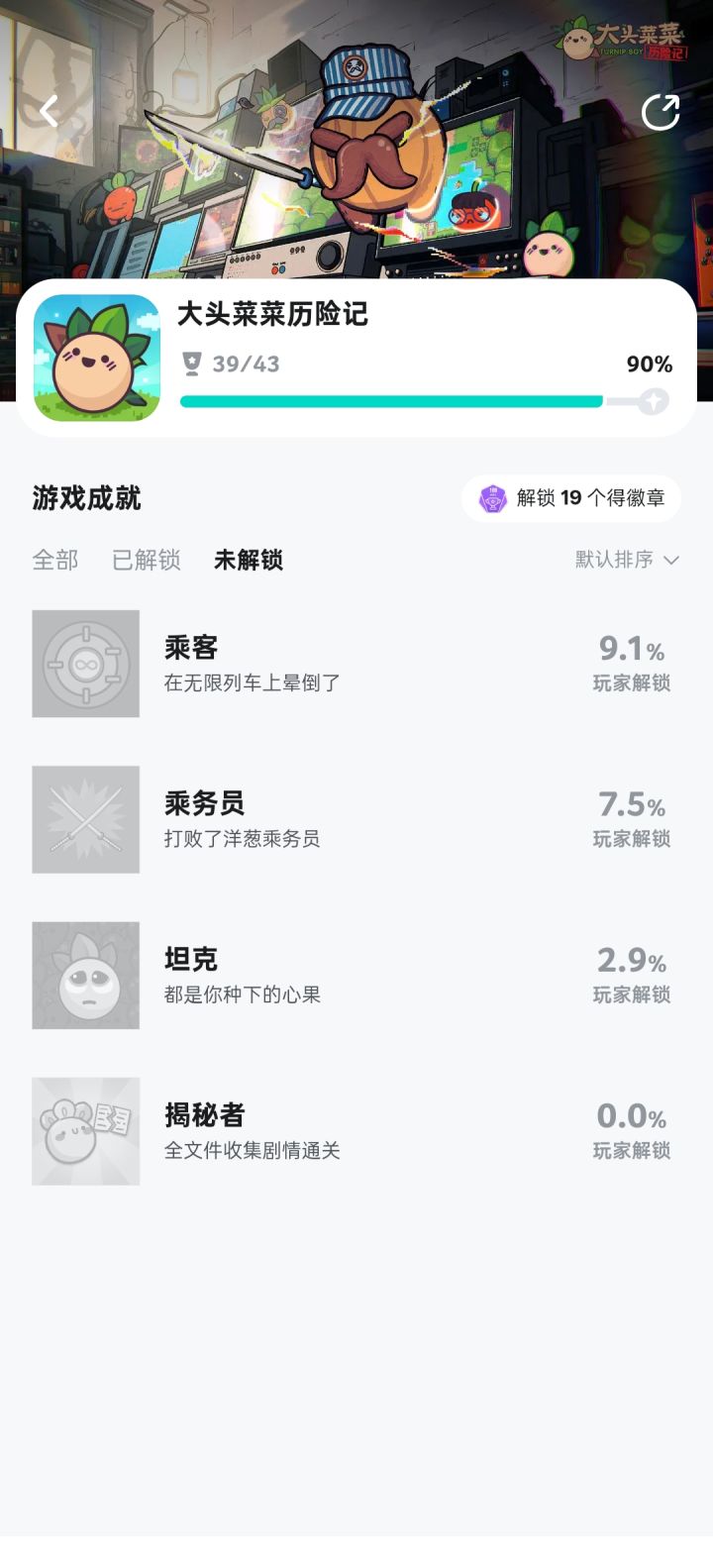The width and height of the screenshot is (713, 1568).
Task: Open the 乘客 achievement icon
Action: (x=86, y=664)
